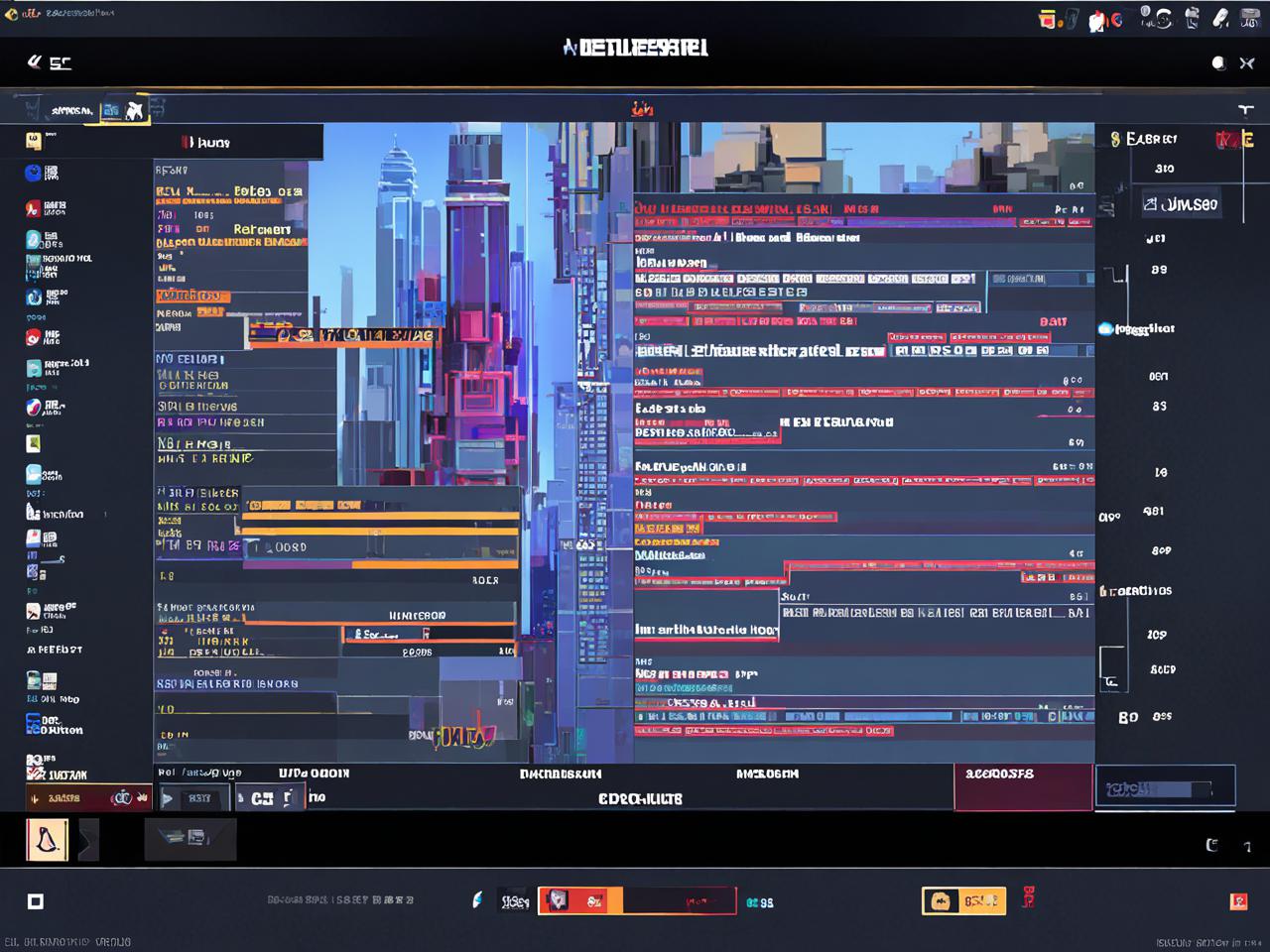This screenshot has width=1270, height=952.
Task: Click the blue circle icon in left sidebar
Action: tap(33, 173)
